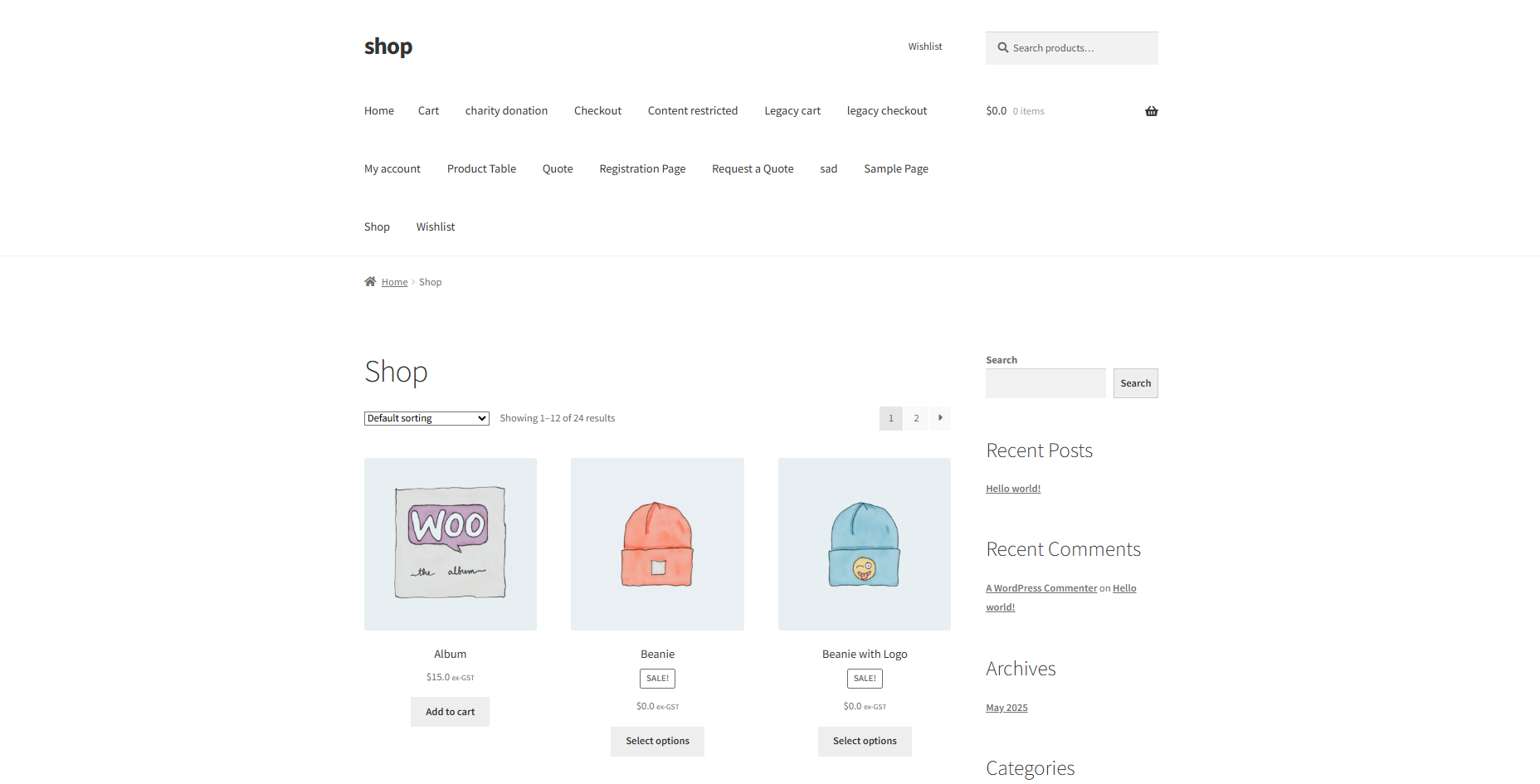This screenshot has width=1540, height=784.
Task: Go to next page arrow in pagination
Action: (940, 418)
